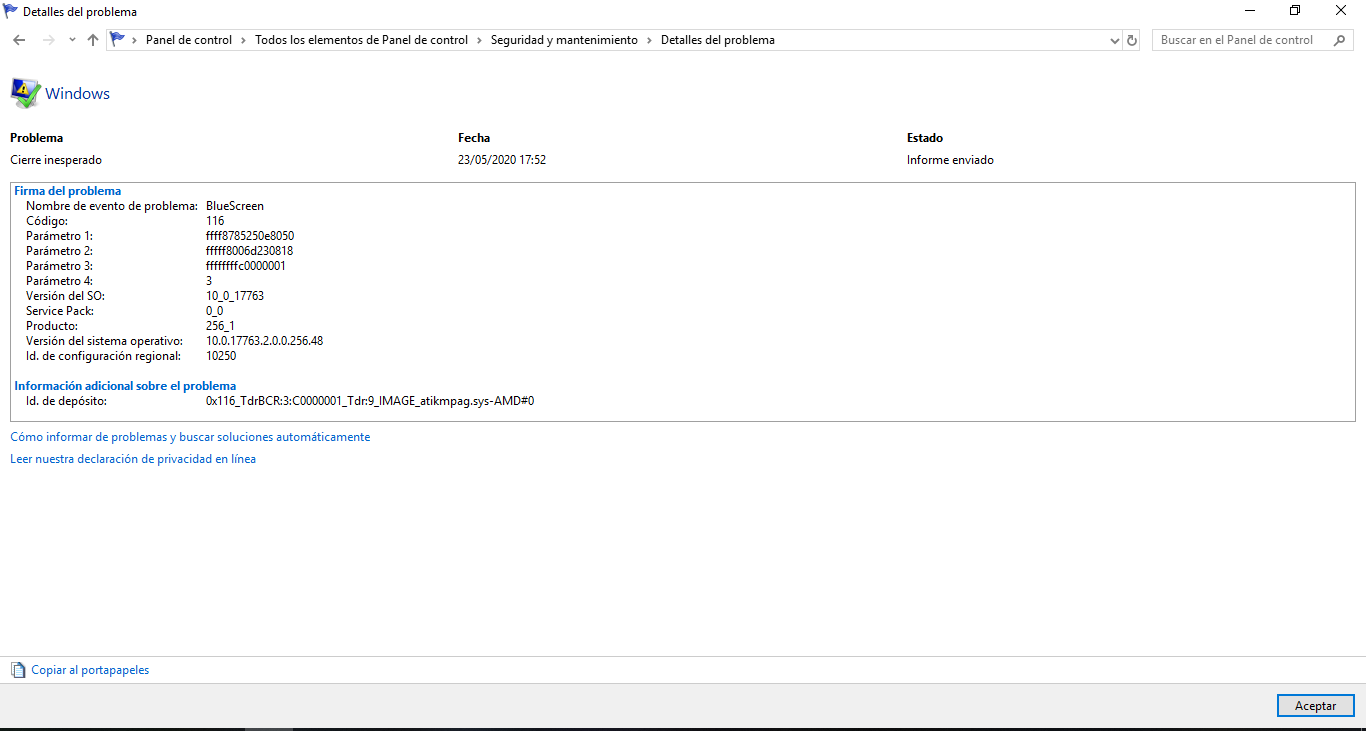This screenshot has width=1366, height=731.
Task: Select Parámetro 2 value fffff8006d230818
Action: 249,251
